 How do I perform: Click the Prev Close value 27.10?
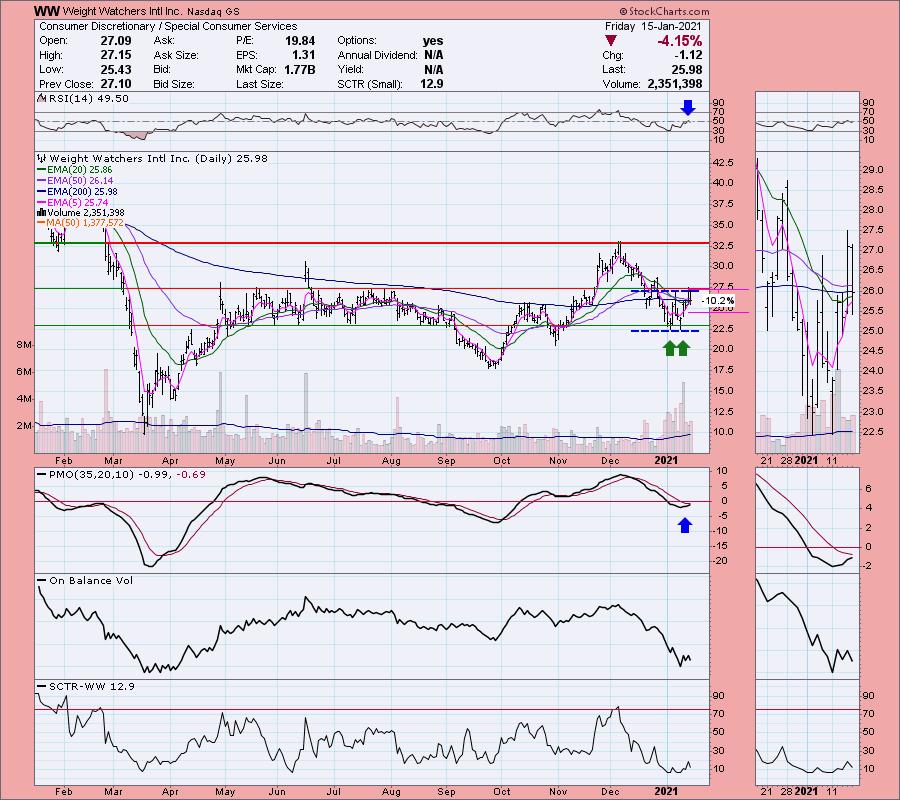click(x=116, y=84)
